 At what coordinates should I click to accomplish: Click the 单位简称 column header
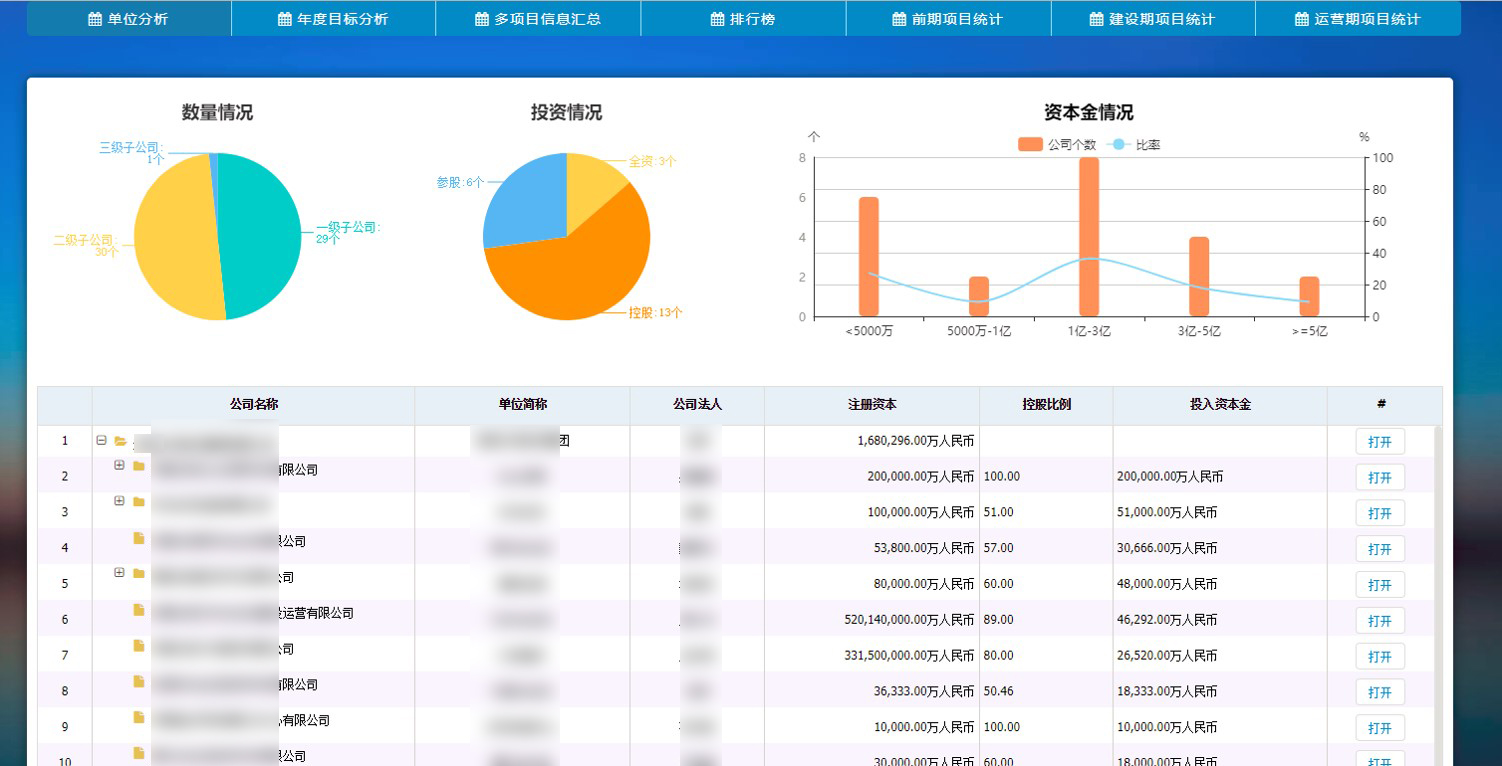pyautogui.click(x=522, y=405)
